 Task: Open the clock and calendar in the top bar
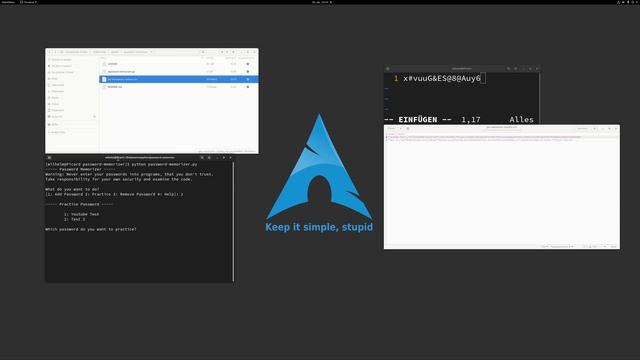[x=322, y=2]
